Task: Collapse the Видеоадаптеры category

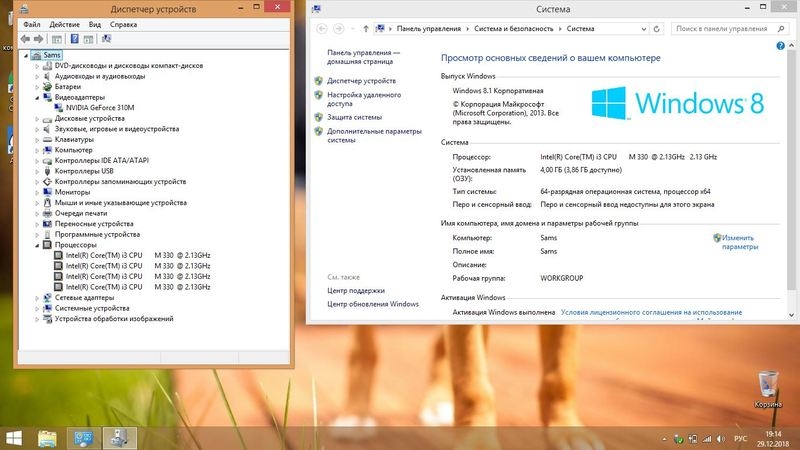Action: (37, 97)
